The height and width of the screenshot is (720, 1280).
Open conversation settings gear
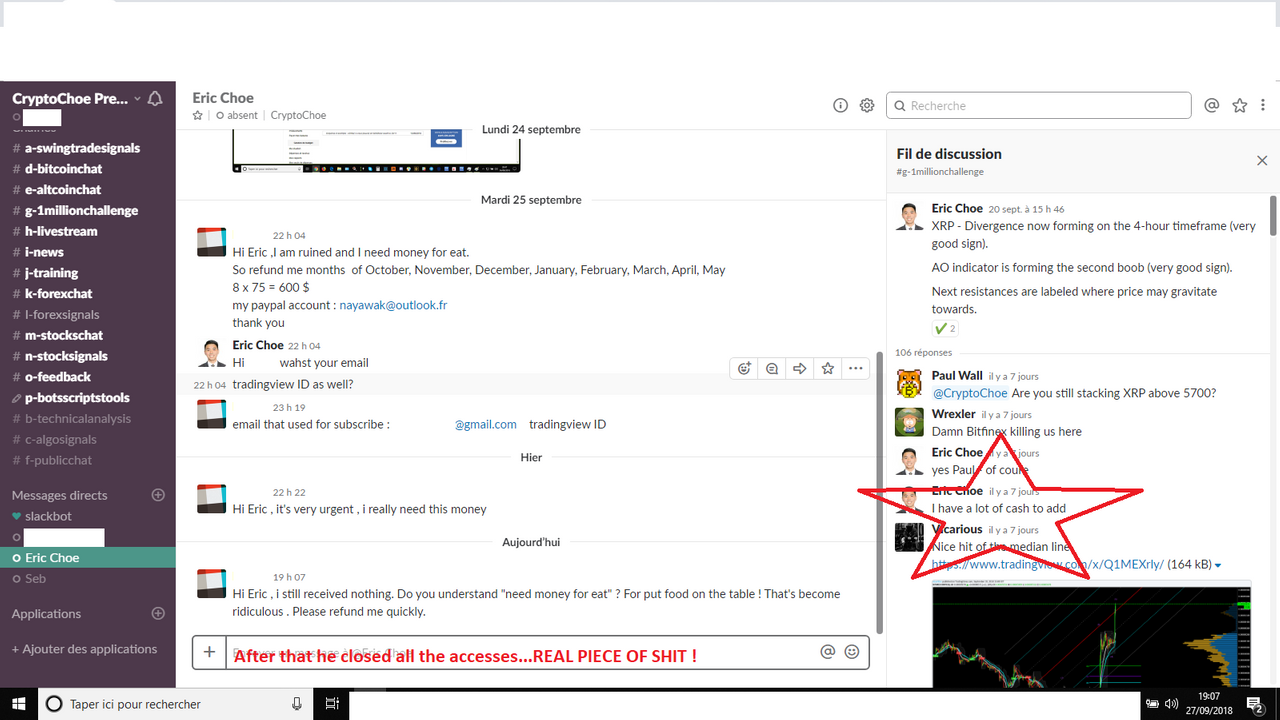click(x=867, y=105)
